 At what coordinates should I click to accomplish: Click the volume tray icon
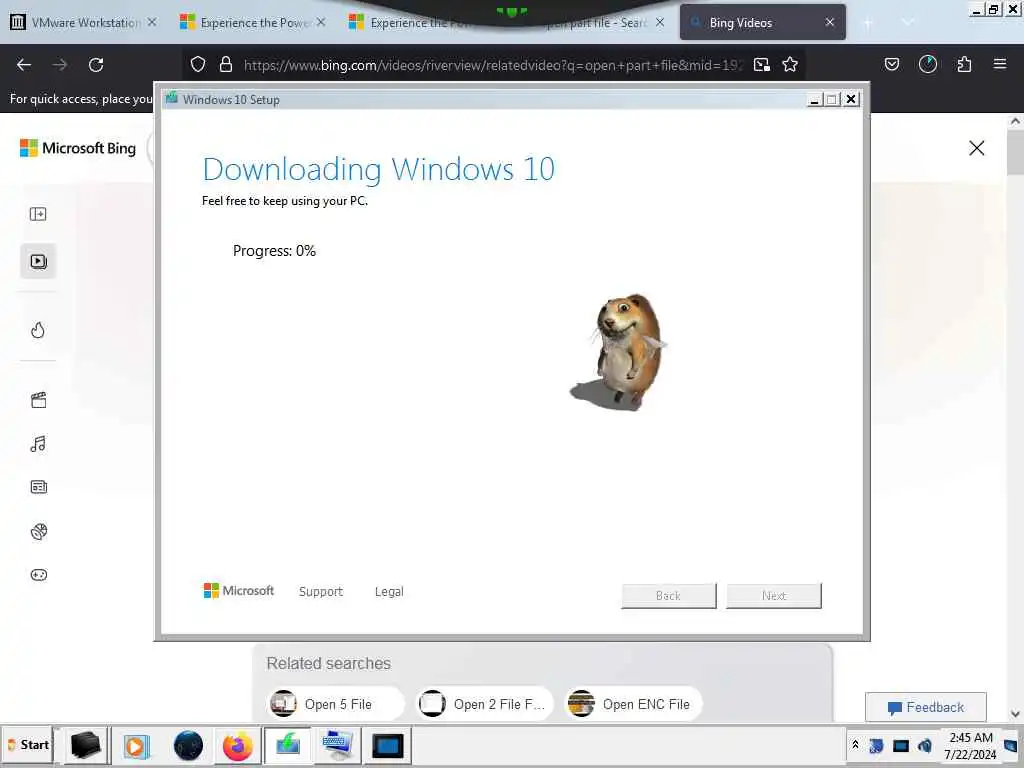(x=925, y=745)
